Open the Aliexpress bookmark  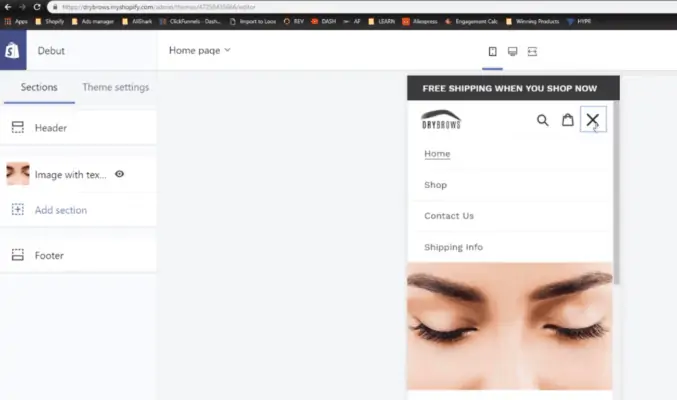point(420,21)
